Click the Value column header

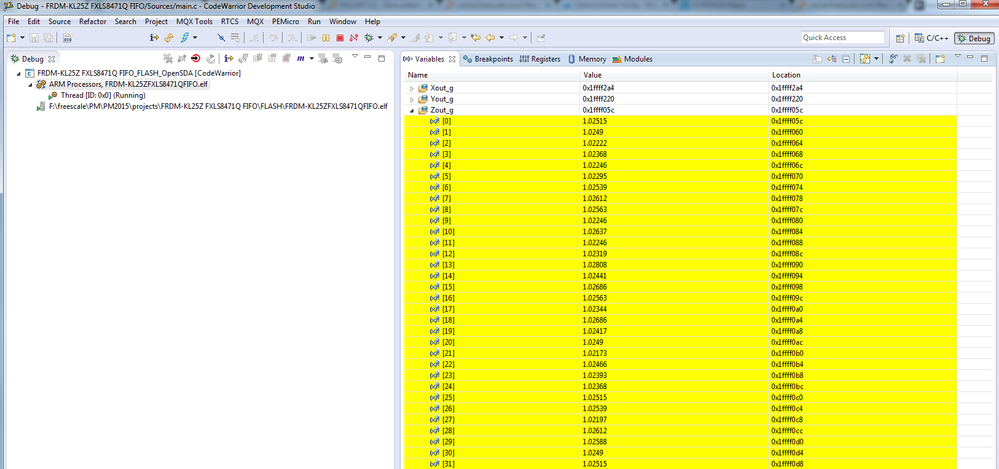tap(673, 75)
